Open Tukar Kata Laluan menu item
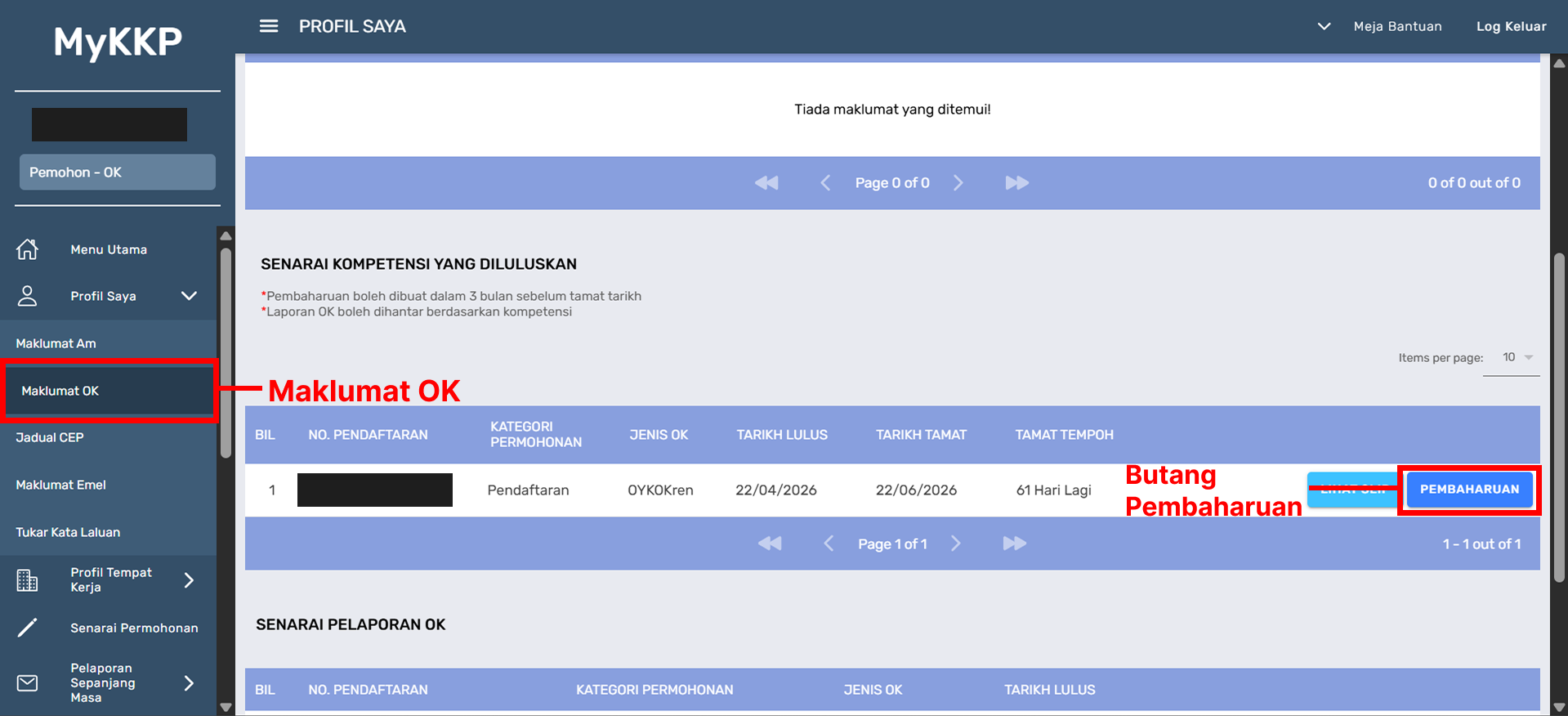 coord(68,532)
